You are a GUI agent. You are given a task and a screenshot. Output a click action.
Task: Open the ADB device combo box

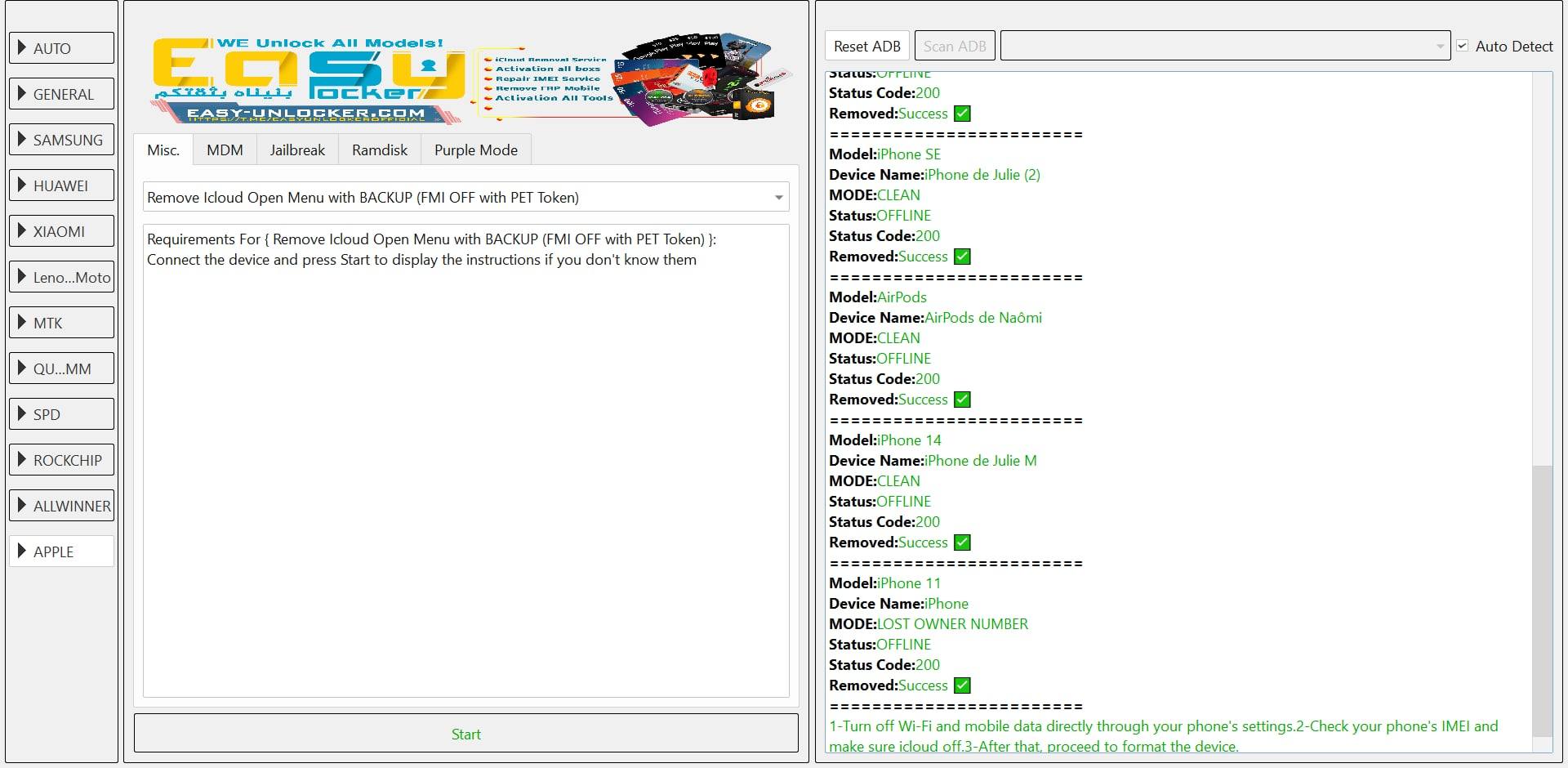pos(1225,47)
